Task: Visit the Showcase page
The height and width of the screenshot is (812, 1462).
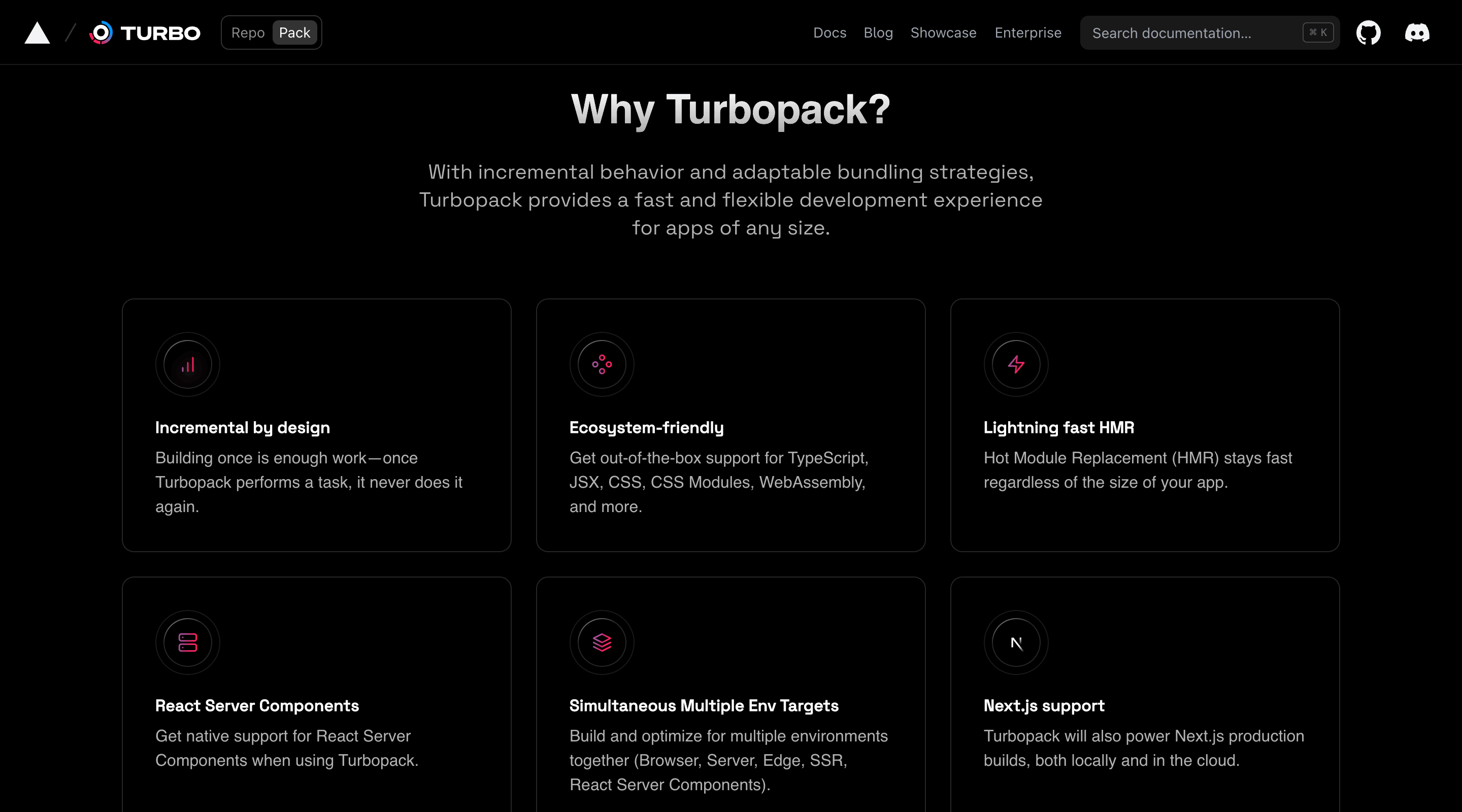Action: 943,33
